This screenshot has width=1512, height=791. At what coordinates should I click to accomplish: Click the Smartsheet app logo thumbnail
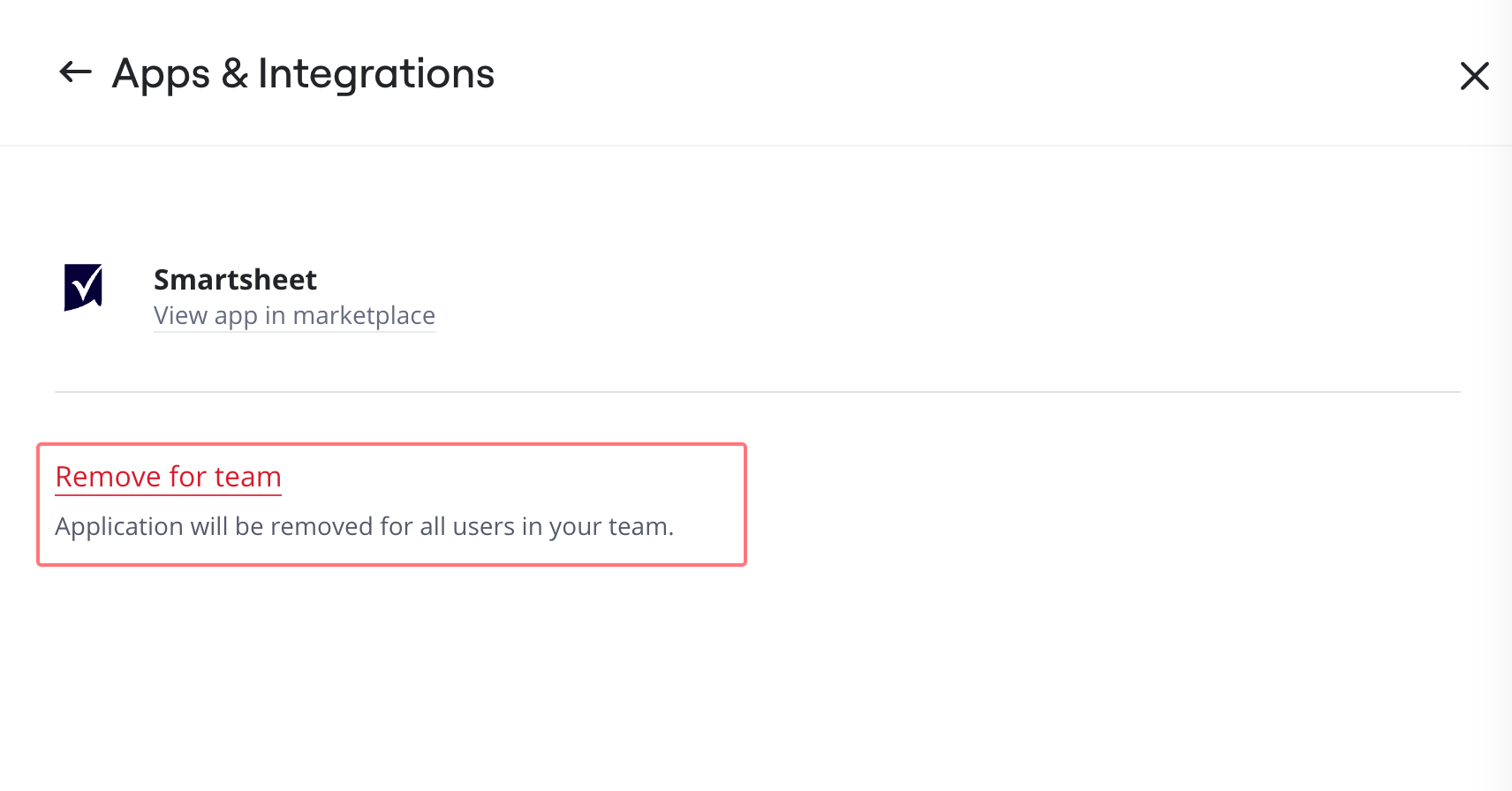click(x=83, y=288)
